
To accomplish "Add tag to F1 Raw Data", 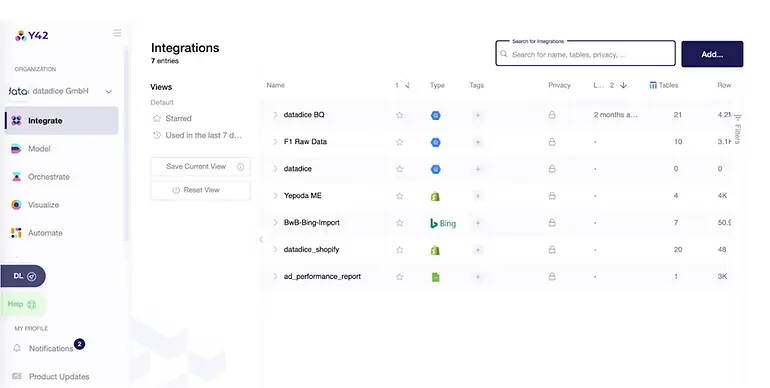I will click(478, 142).
